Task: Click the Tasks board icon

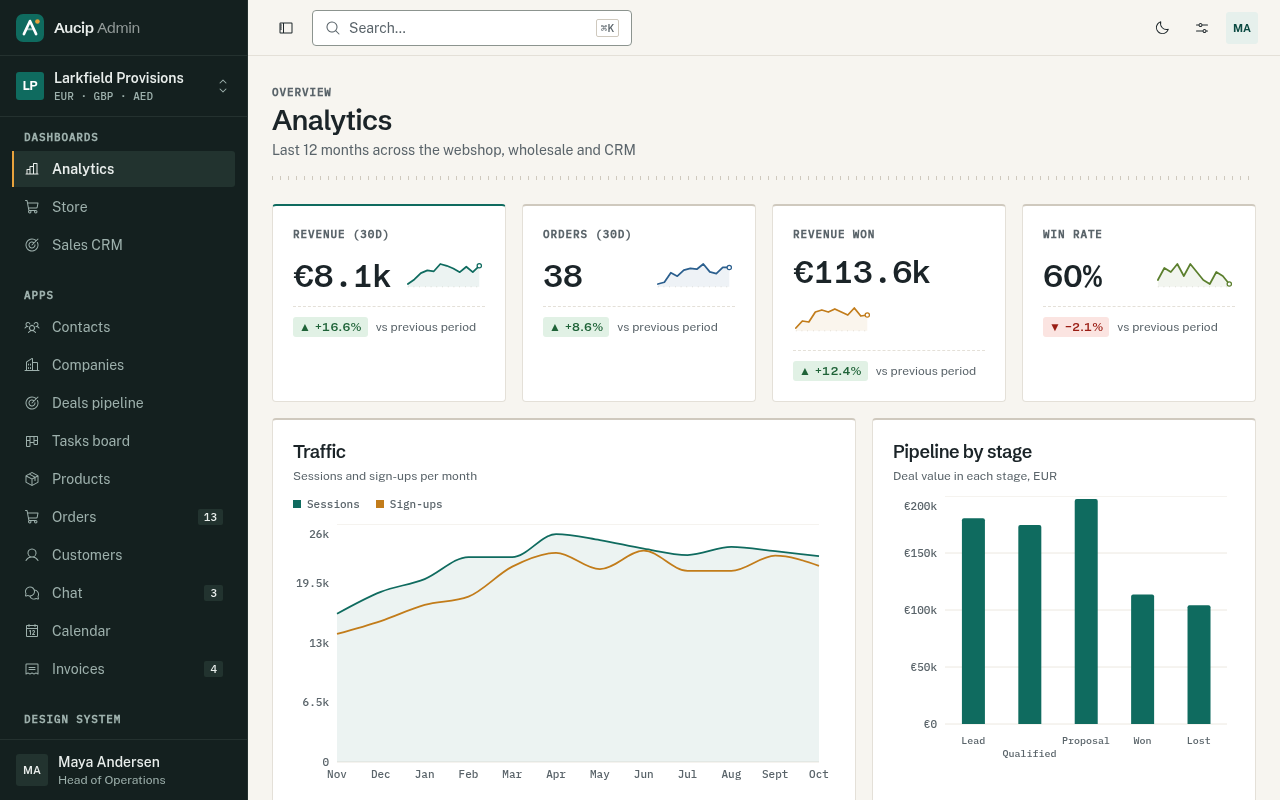Action: pyautogui.click(x=32, y=441)
